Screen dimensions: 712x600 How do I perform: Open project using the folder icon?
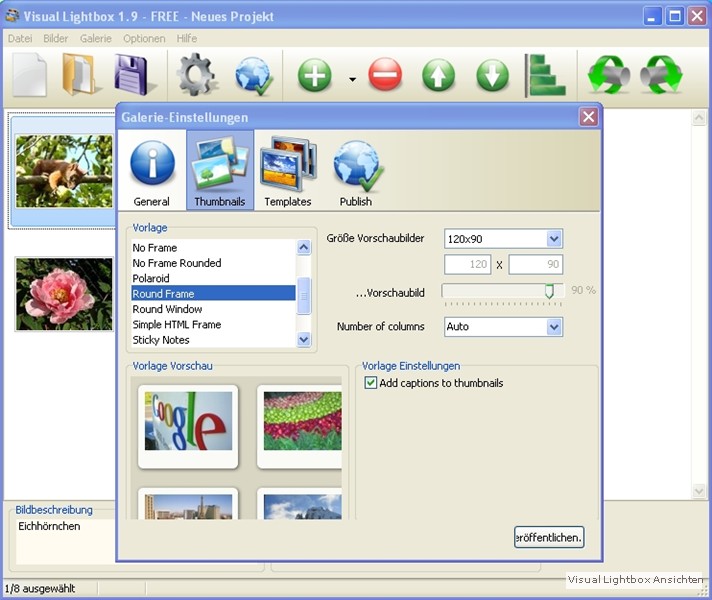coord(81,75)
